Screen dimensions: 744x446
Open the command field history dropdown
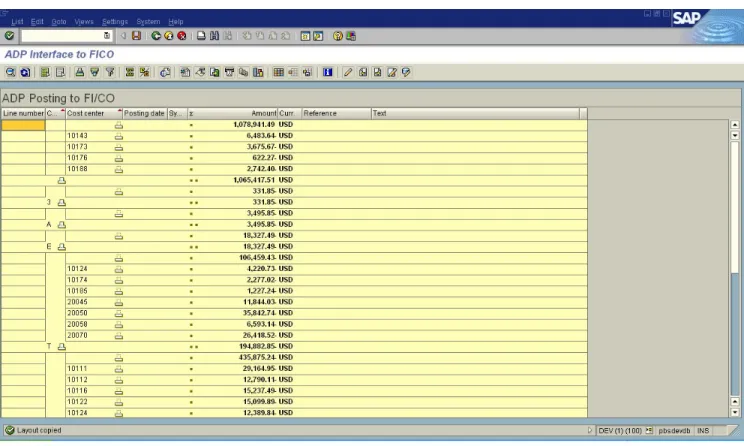click(x=107, y=36)
